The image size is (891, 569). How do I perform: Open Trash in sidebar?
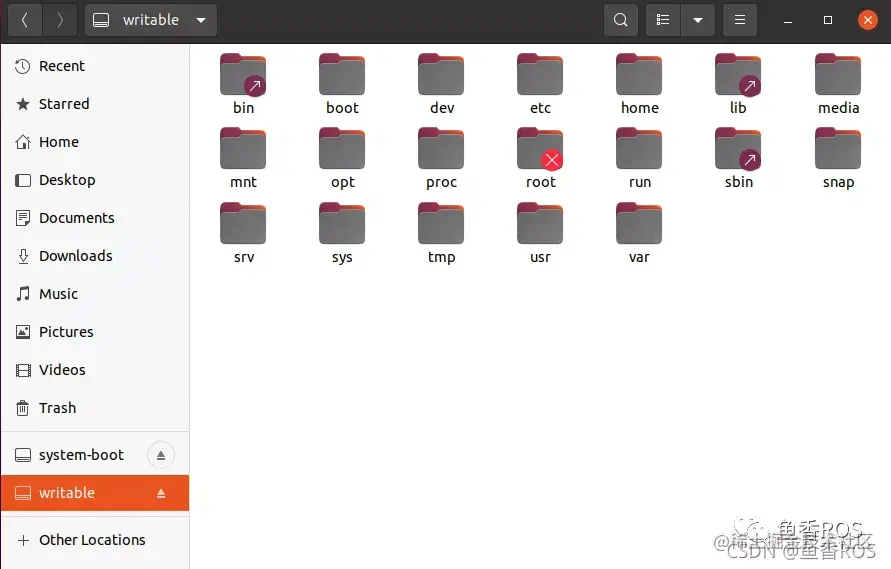(x=95, y=408)
